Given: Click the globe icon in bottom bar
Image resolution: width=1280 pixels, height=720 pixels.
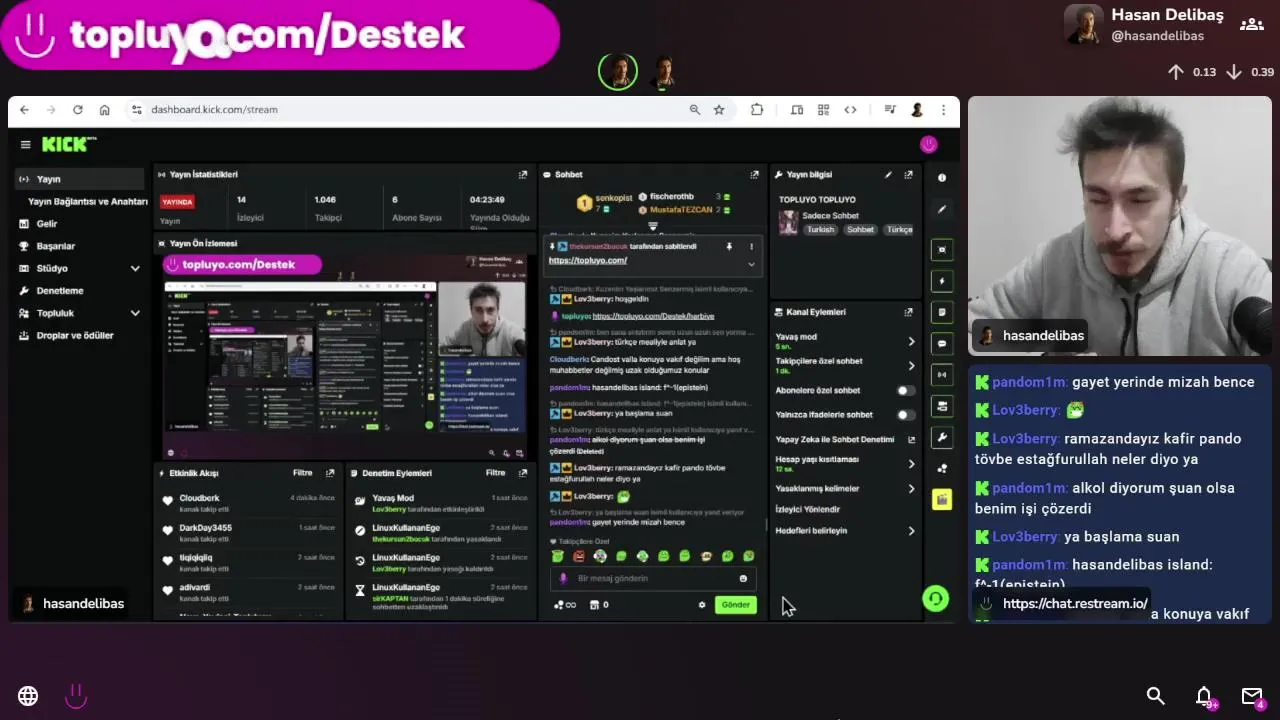Looking at the screenshot, I should click(28, 696).
